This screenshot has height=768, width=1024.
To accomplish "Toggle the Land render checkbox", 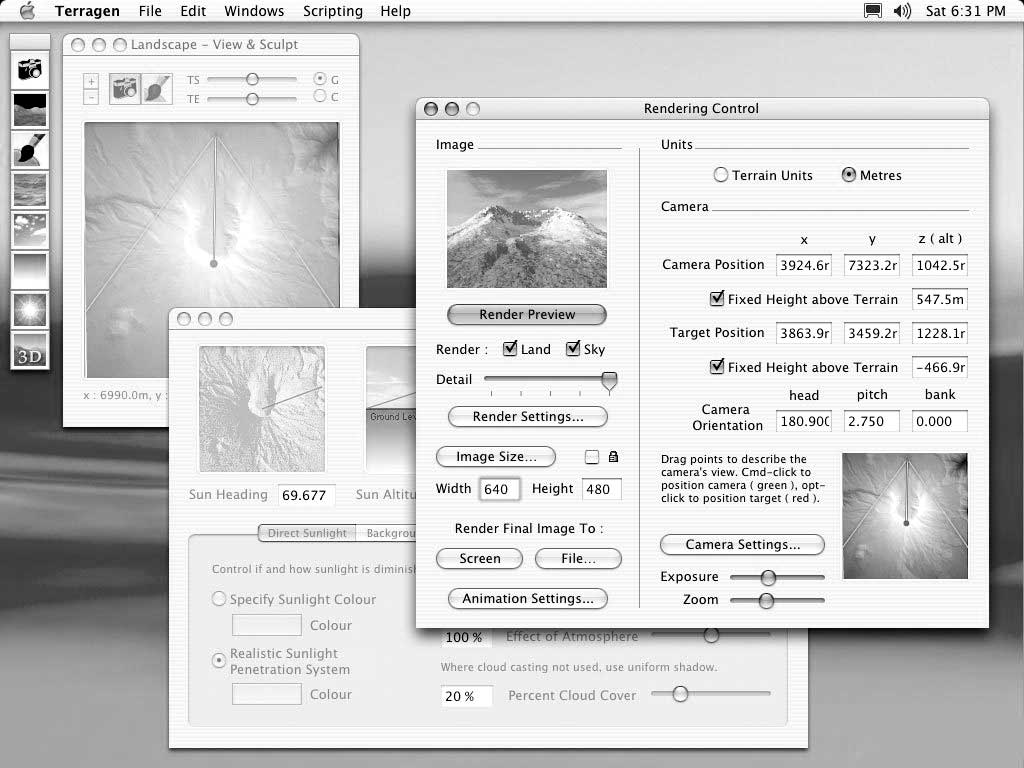I will coord(510,348).
